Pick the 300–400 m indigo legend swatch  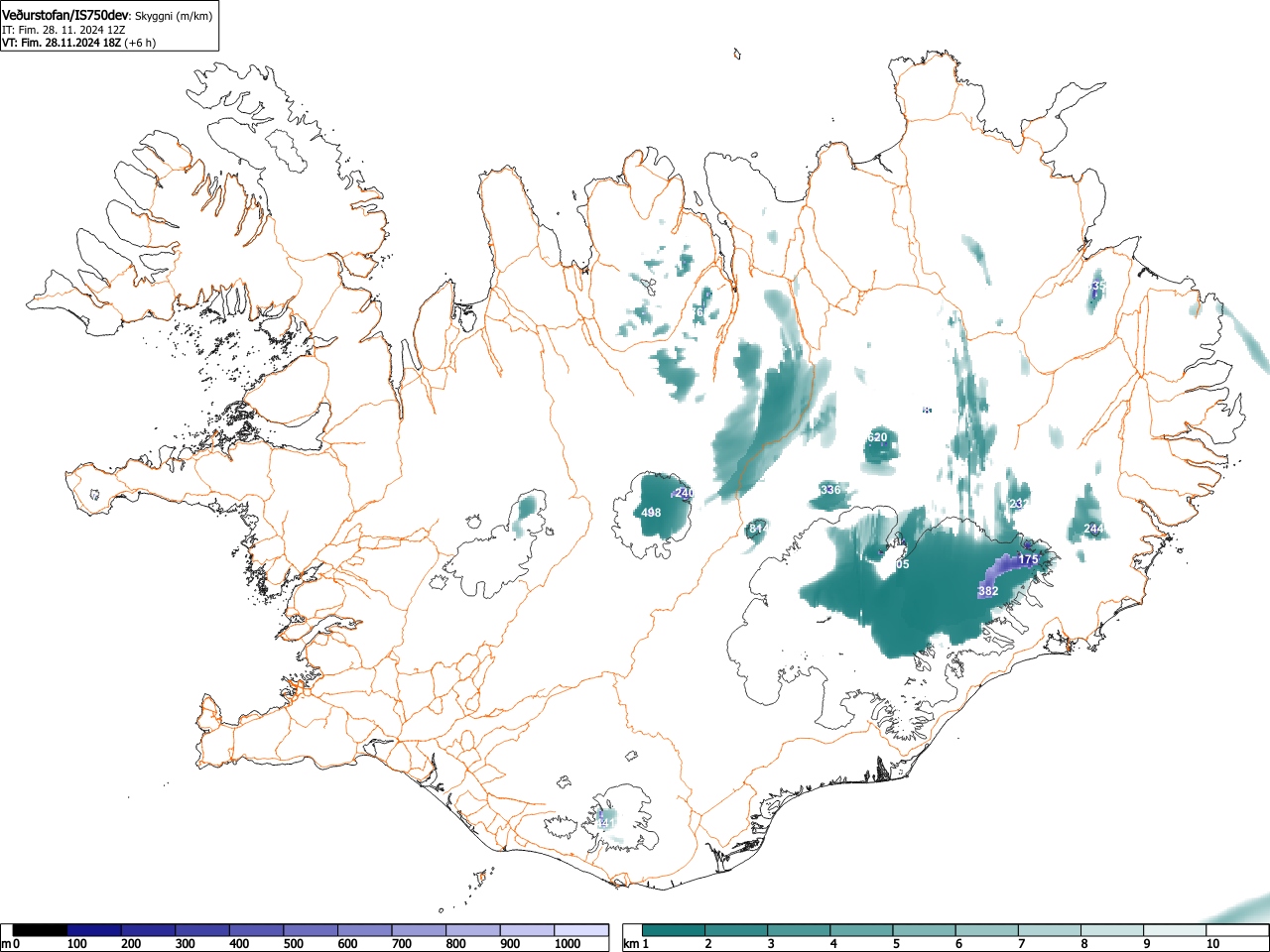point(202,930)
